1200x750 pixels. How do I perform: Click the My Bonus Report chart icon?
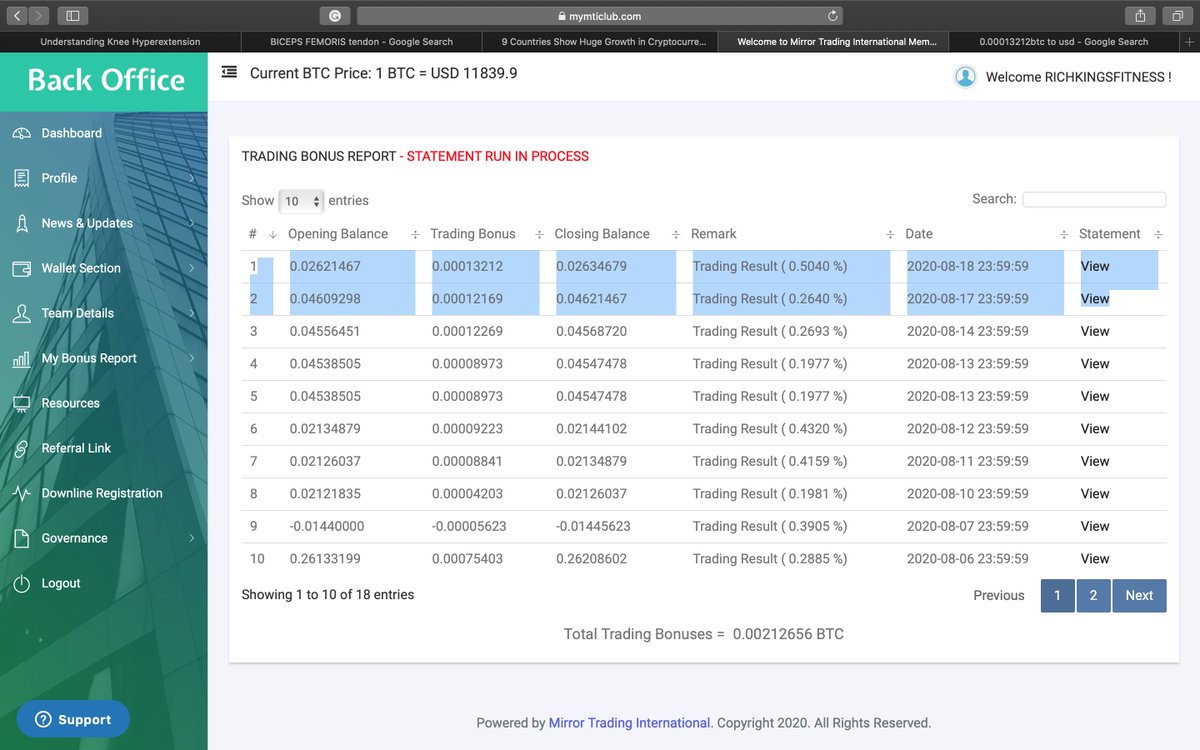pyautogui.click(x=21, y=358)
